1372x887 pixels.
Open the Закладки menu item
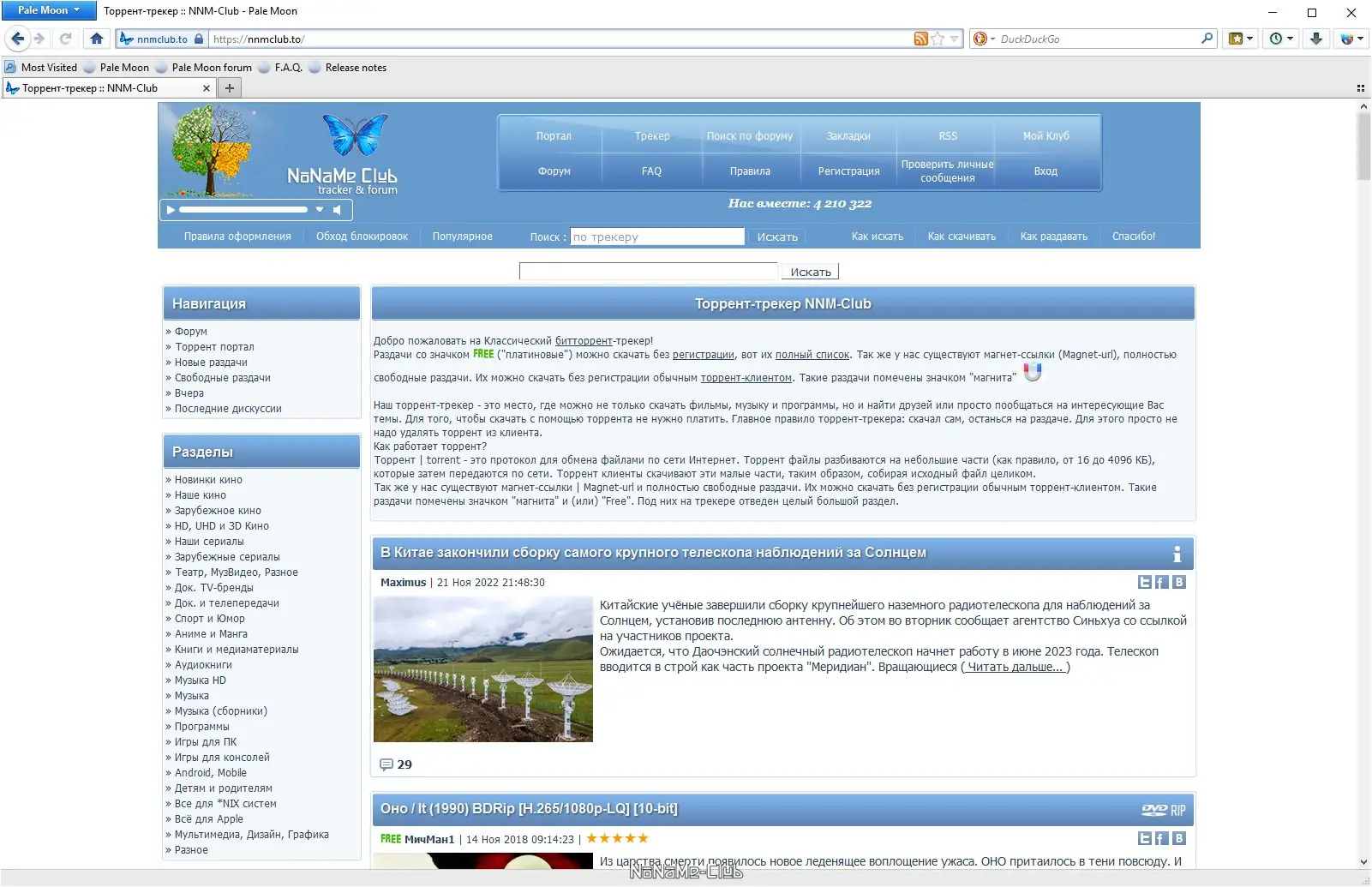[x=848, y=136]
